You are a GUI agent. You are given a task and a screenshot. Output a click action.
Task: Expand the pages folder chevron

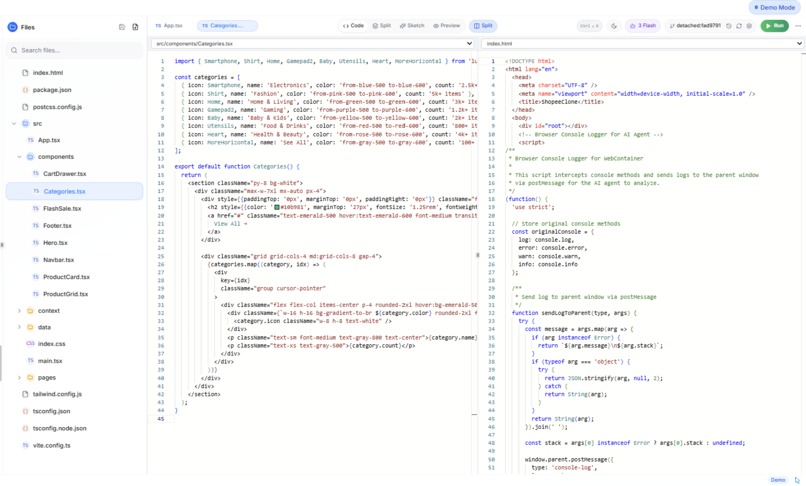[x=20, y=377]
